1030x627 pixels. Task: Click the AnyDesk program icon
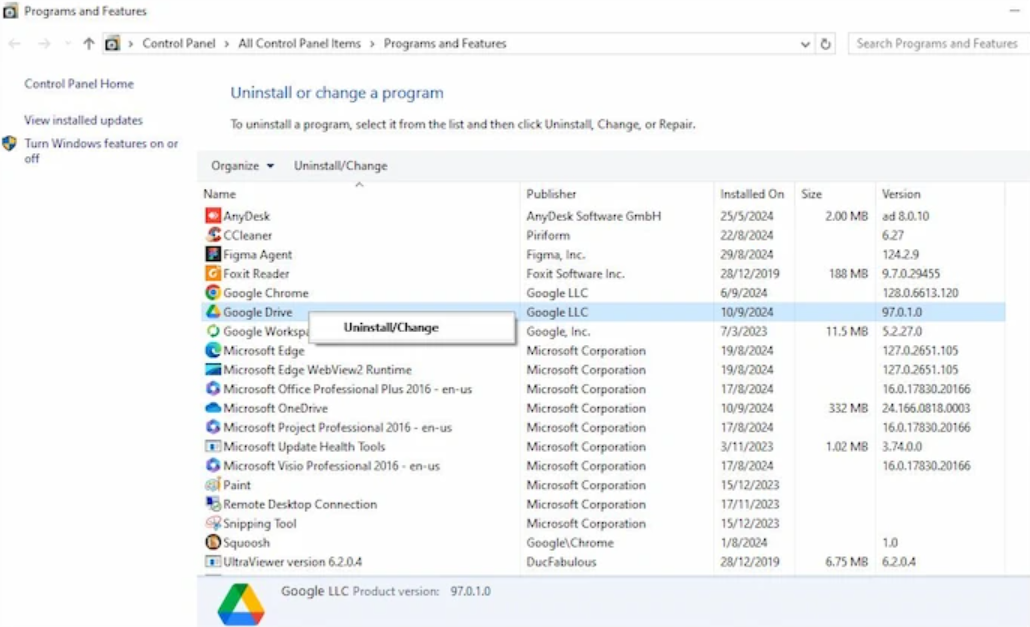click(x=213, y=215)
